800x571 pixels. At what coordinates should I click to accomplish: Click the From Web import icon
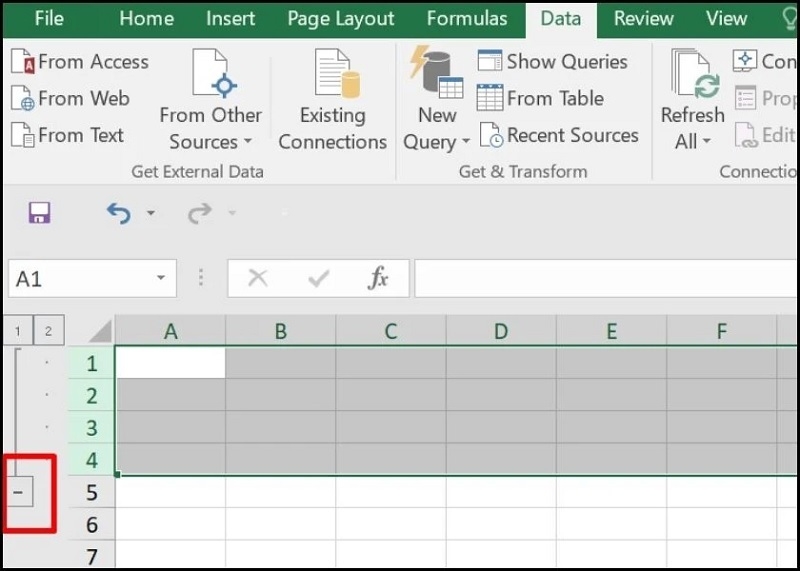pos(23,99)
